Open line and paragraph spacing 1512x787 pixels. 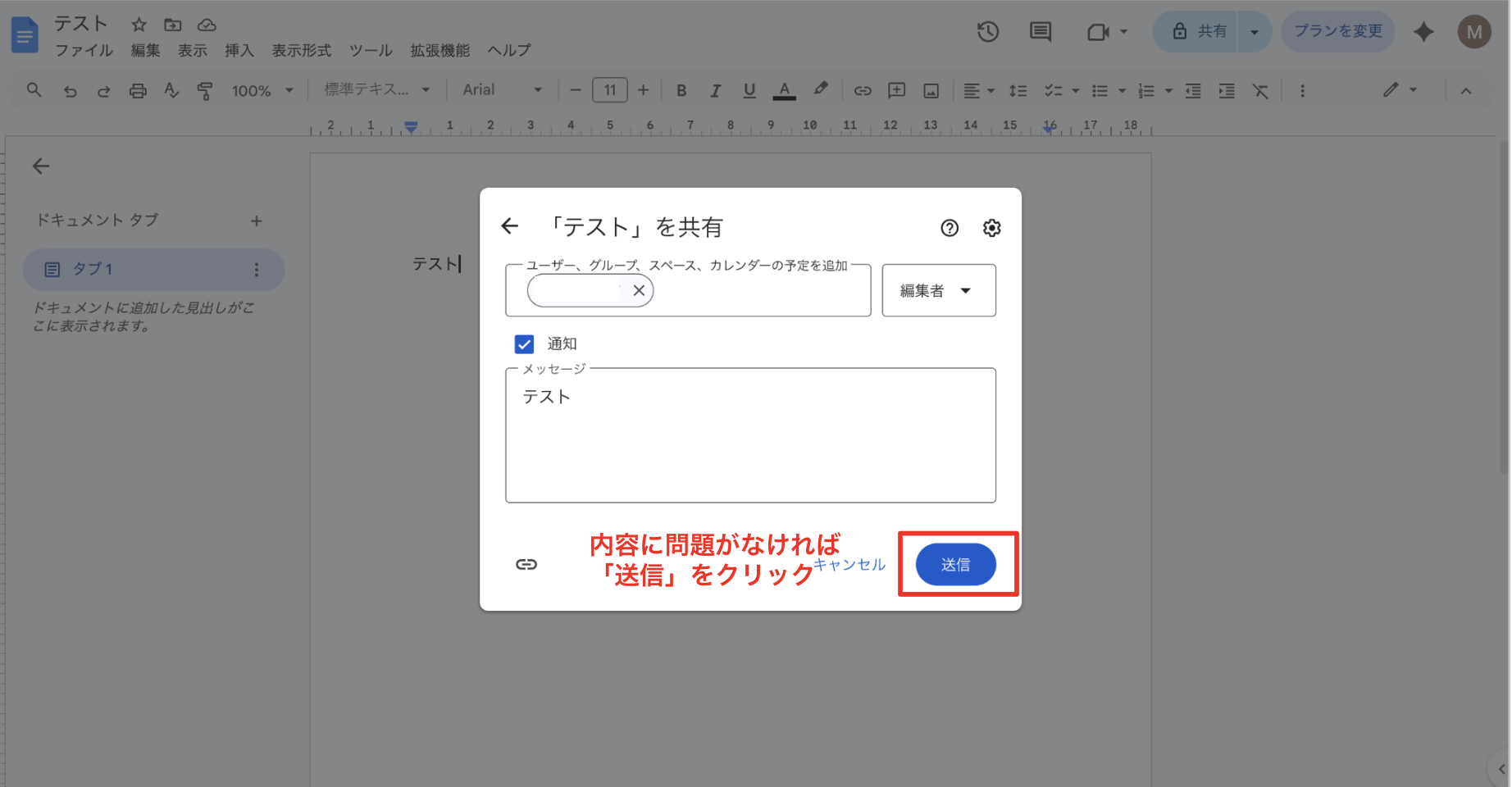tap(1018, 91)
